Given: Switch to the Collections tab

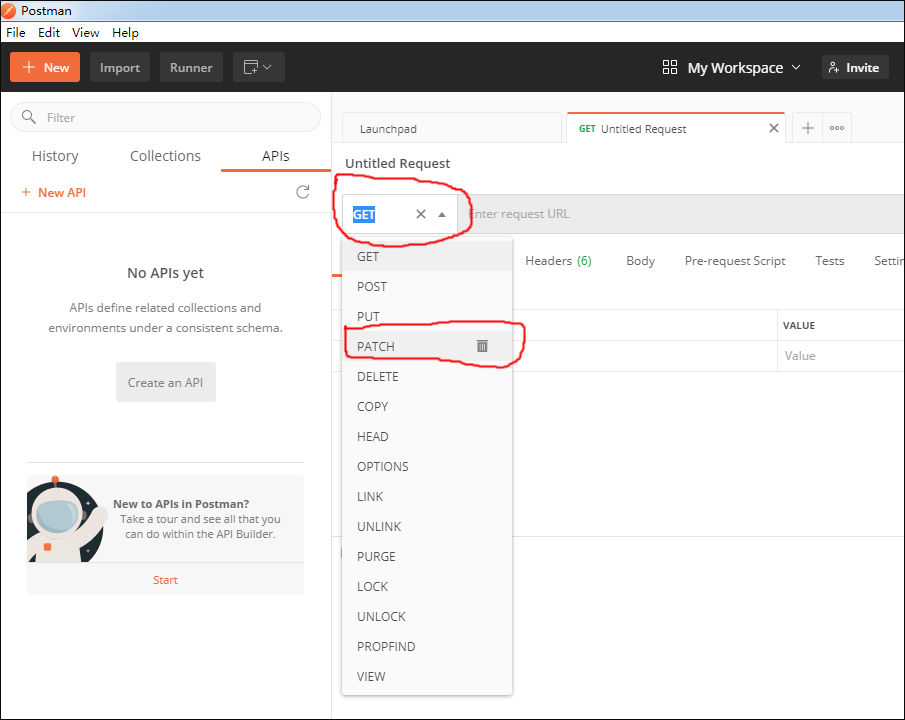Looking at the screenshot, I should coord(165,156).
